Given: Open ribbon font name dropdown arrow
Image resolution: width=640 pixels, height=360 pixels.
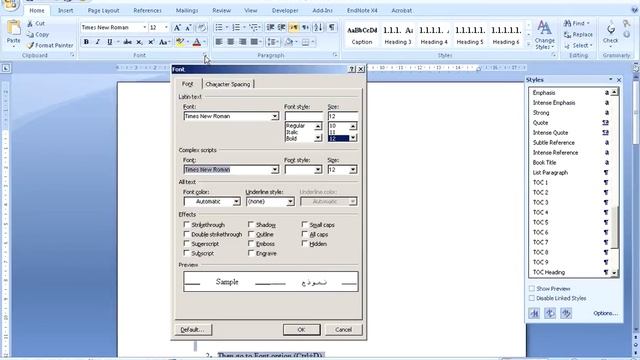Looking at the screenshot, I should pos(144,27).
